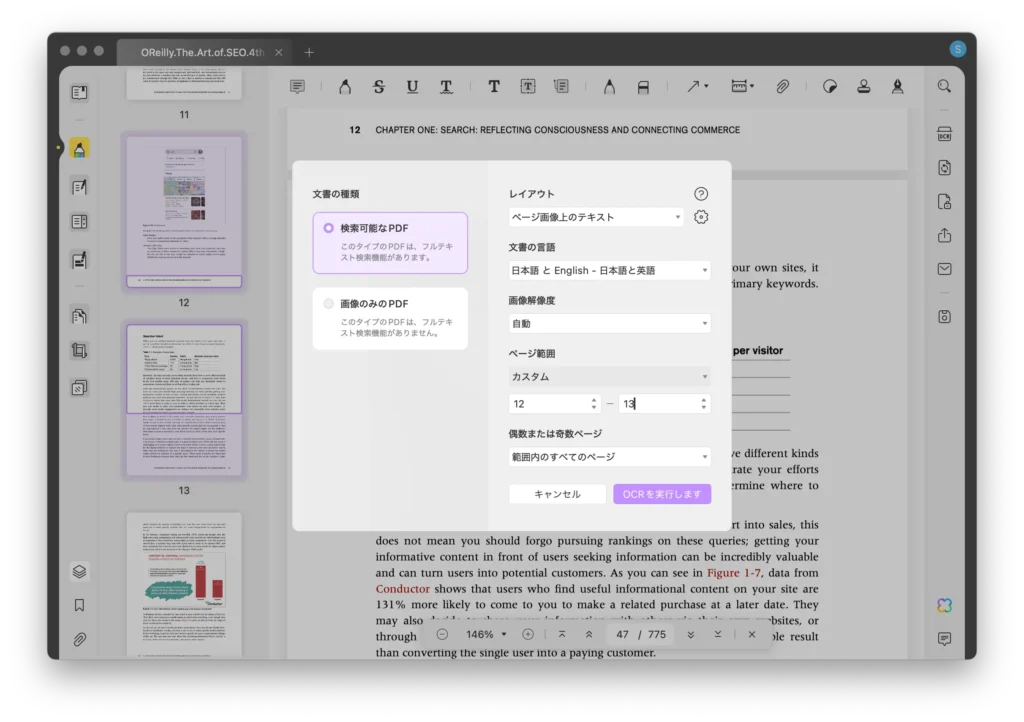Open the 偶数または奇数ページ dropdown

pyautogui.click(x=609, y=457)
